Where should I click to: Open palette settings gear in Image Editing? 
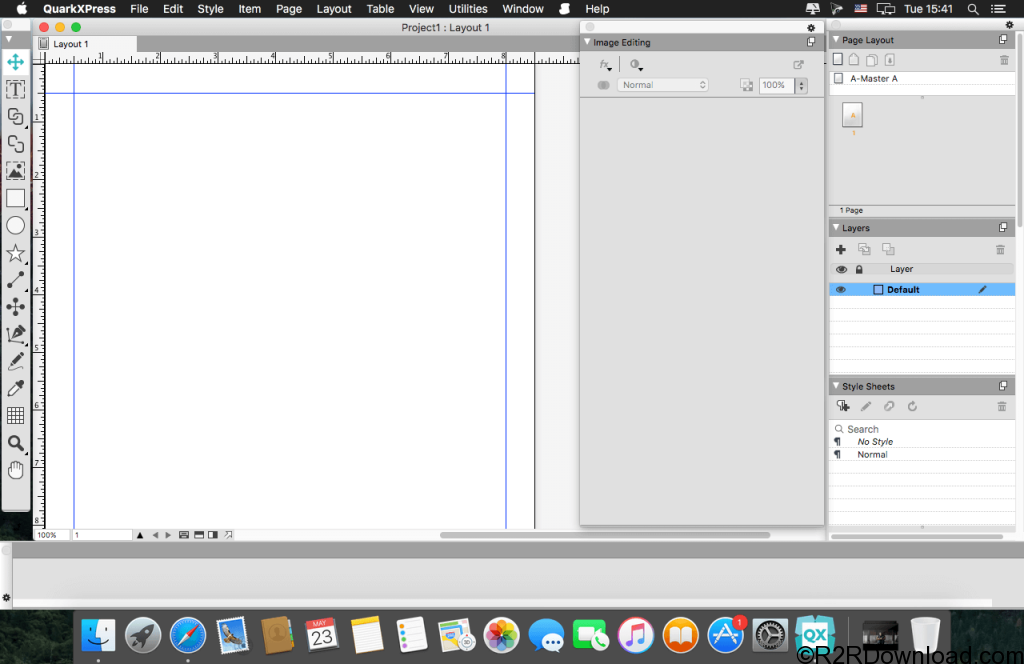coord(811,27)
